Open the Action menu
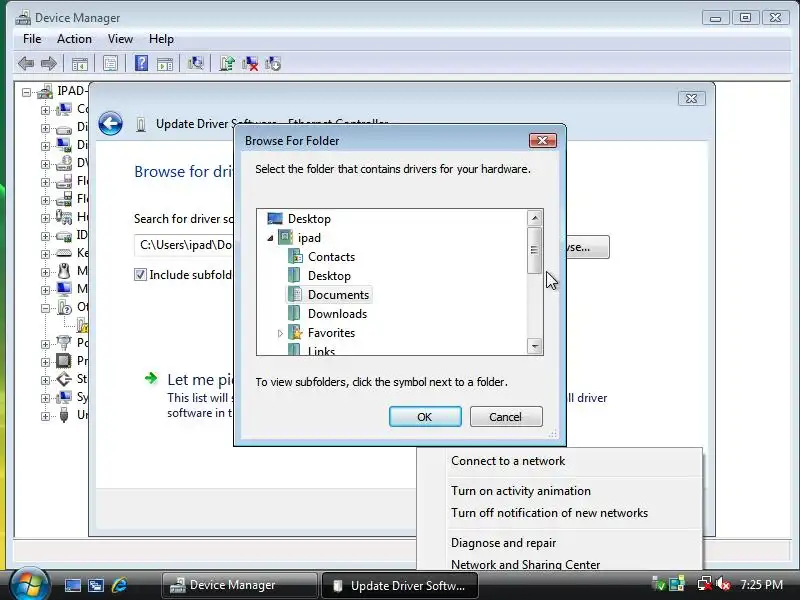This screenshot has height=600, width=800. coord(74,39)
